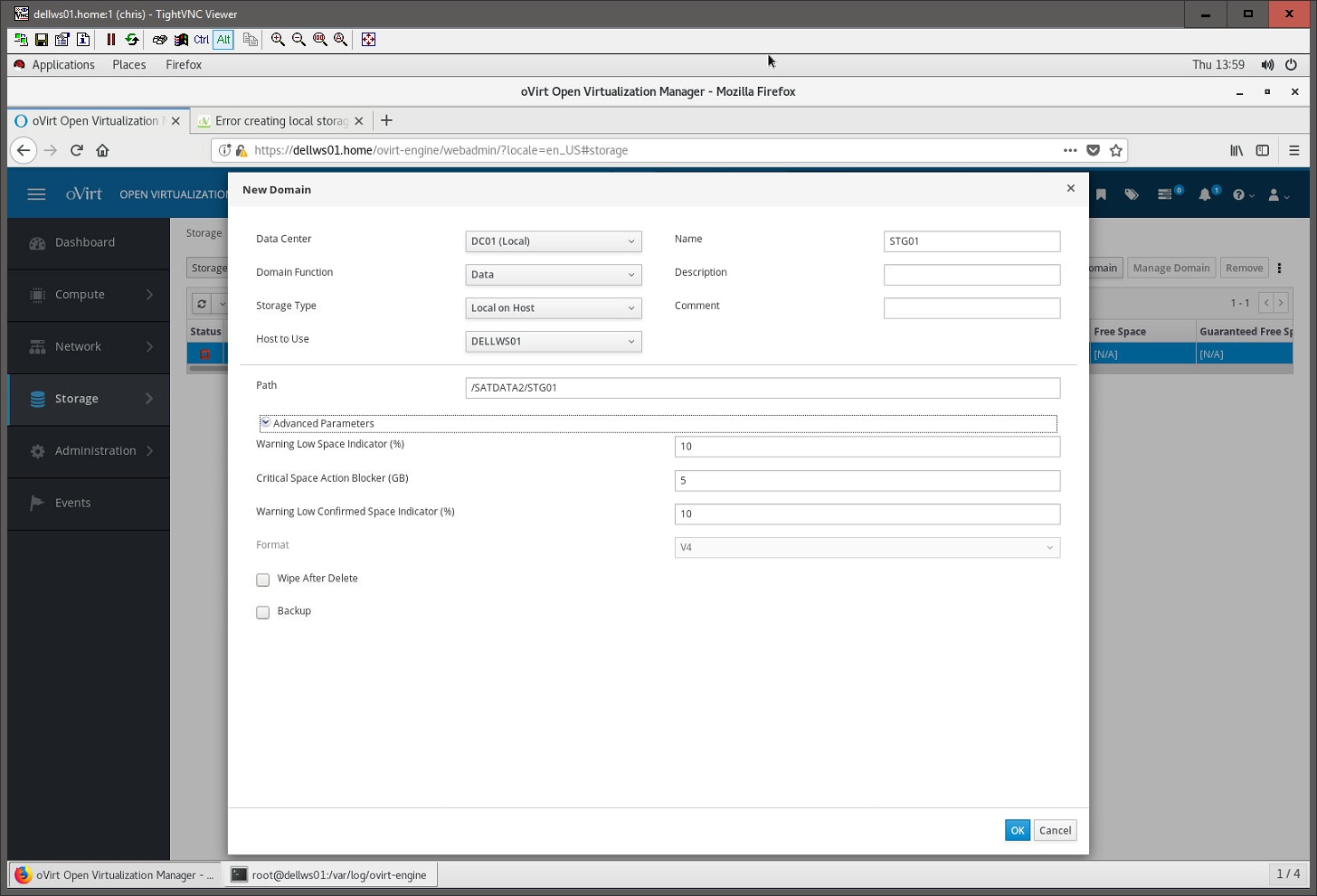Open the Data Center dropdown
This screenshot has width=1317, height=896.
pyautogui.click(x=553, y=241)
